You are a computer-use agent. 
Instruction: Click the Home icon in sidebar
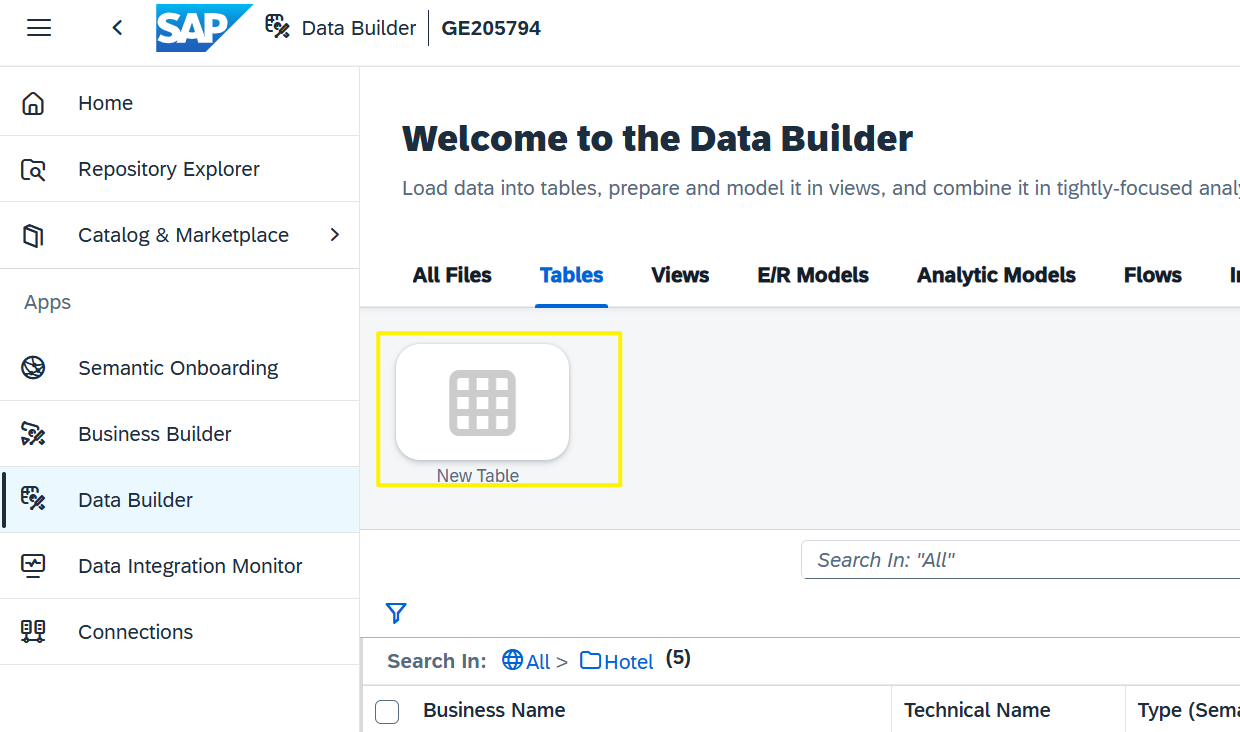tap(33, 103)
